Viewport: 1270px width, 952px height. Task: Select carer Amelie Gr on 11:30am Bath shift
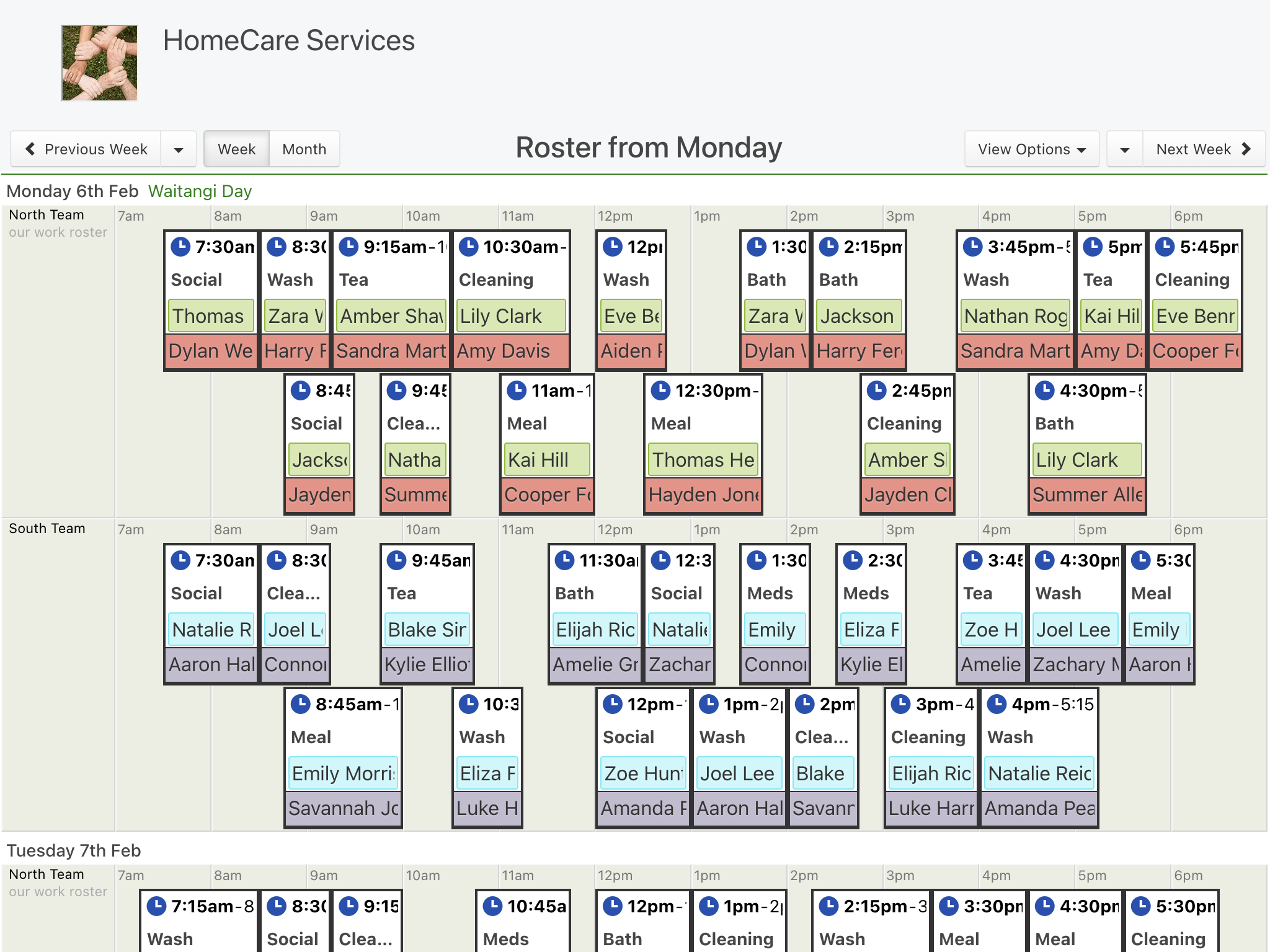[x=595, y=664]
